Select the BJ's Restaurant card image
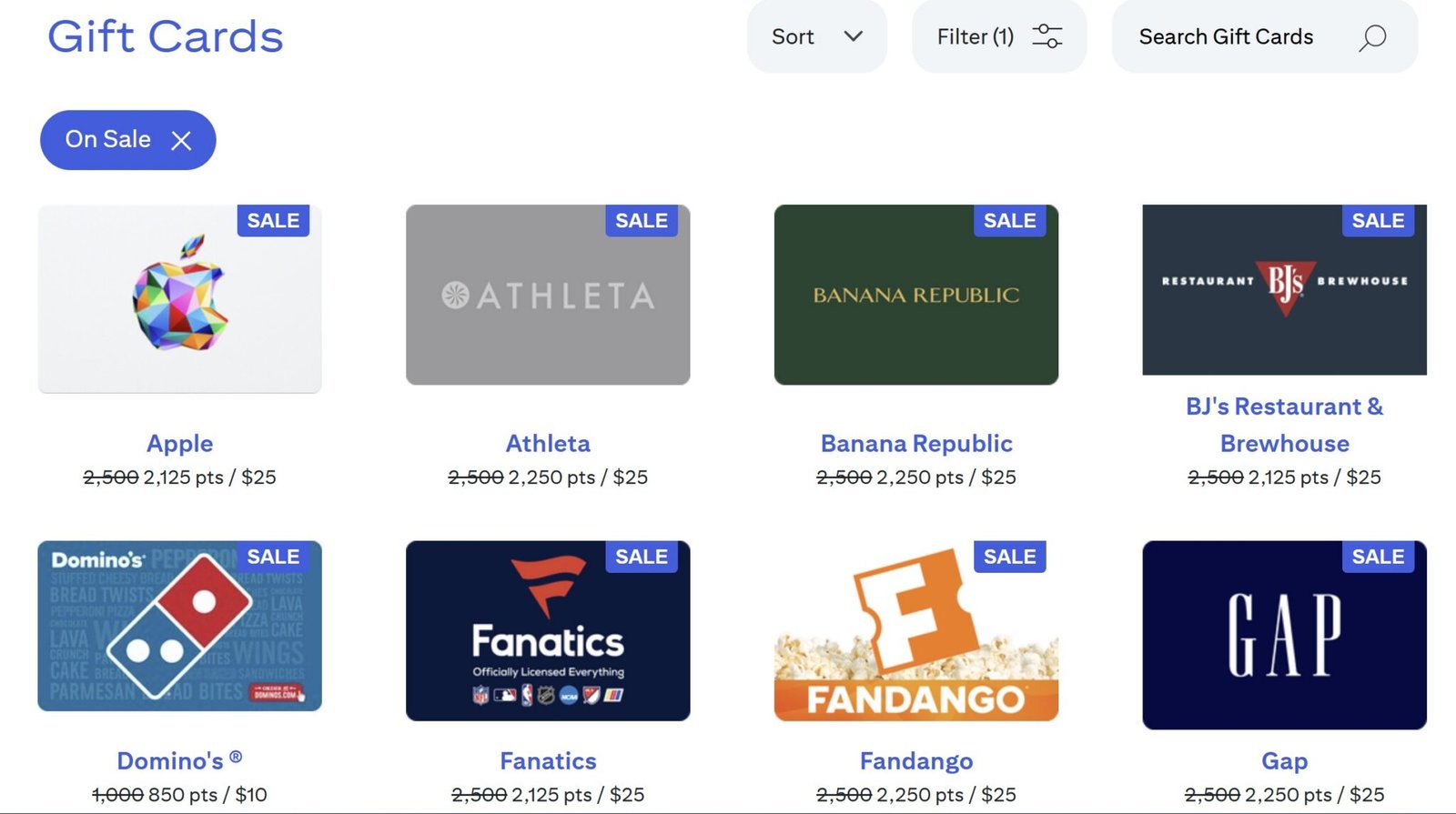 [x=1284, y=291]
